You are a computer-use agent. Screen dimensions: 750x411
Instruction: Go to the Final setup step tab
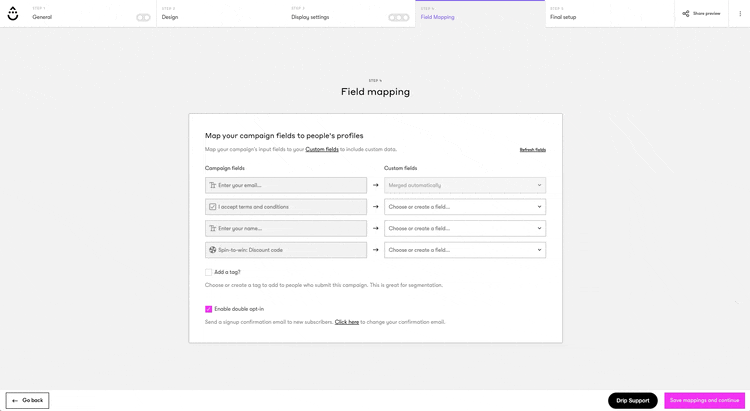pyautogui.click(x=610, y=13)
